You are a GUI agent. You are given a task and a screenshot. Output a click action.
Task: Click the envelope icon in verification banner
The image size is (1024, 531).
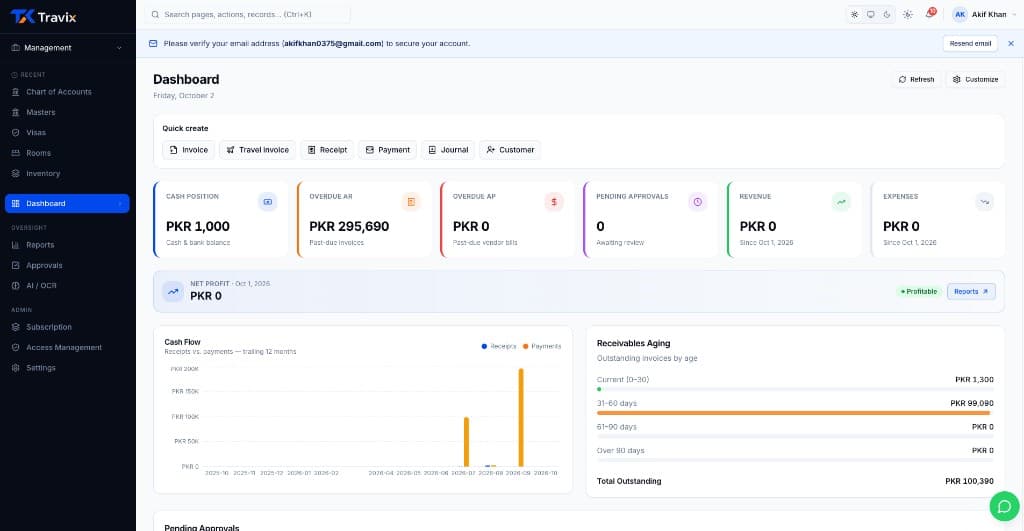[x=153, y=44]
